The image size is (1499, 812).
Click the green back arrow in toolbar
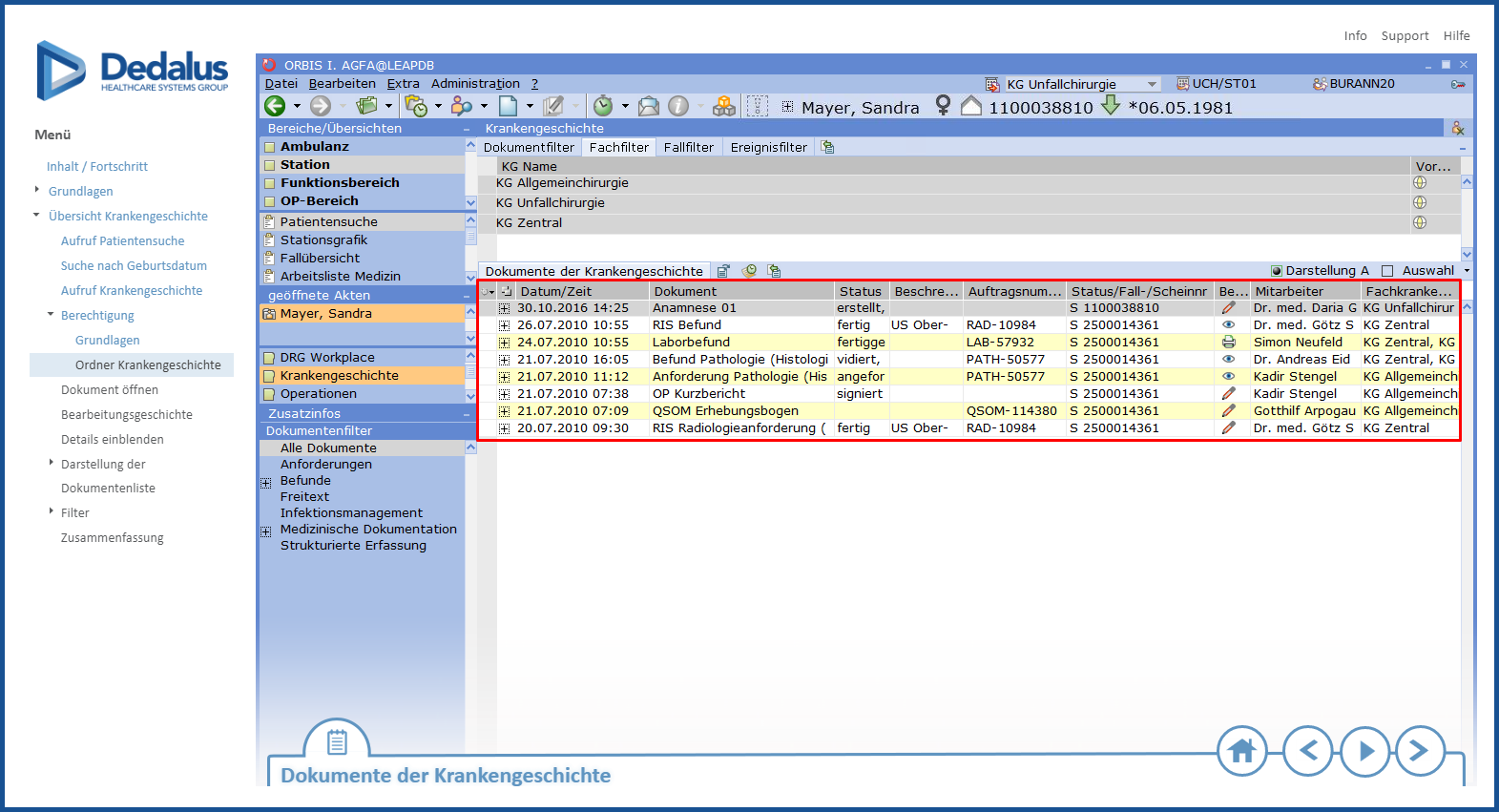(275, 106)
